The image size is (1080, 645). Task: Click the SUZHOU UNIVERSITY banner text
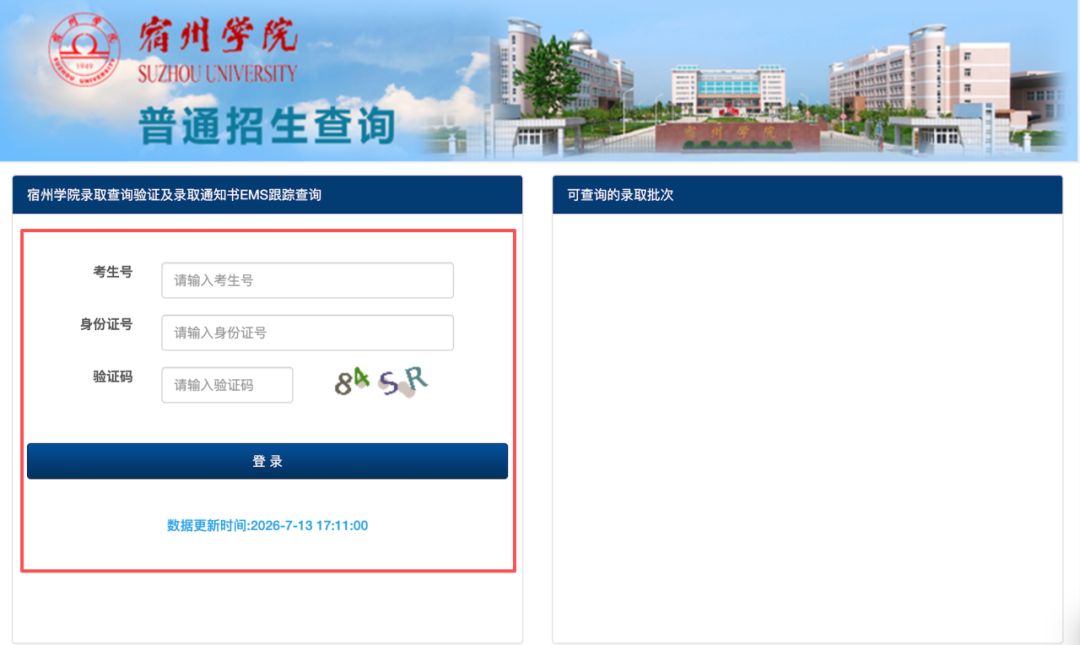217,73
